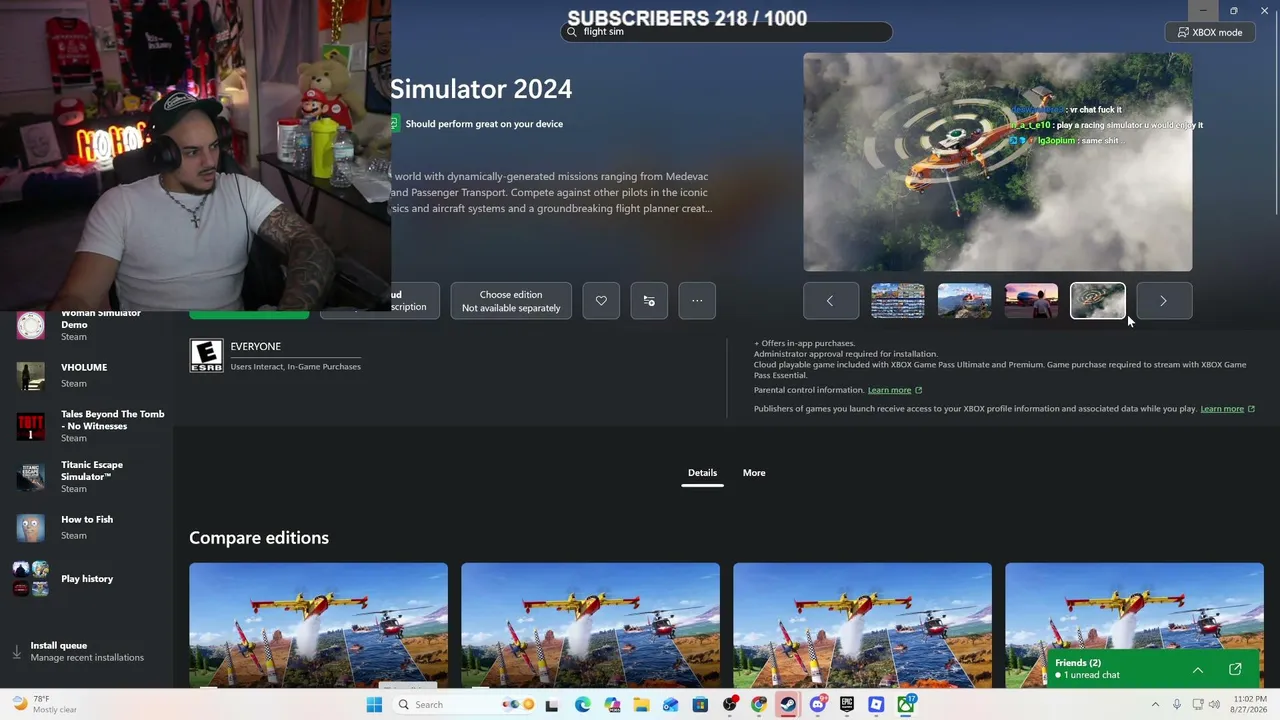Switch to Steam in the taskbar

(x=788, y=705)
